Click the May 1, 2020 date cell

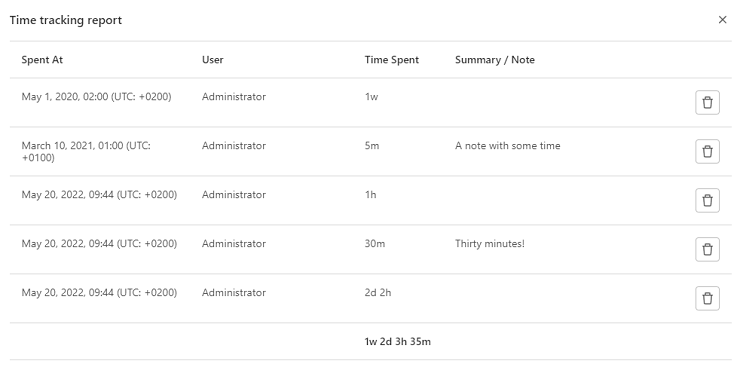tap(96, 97)
